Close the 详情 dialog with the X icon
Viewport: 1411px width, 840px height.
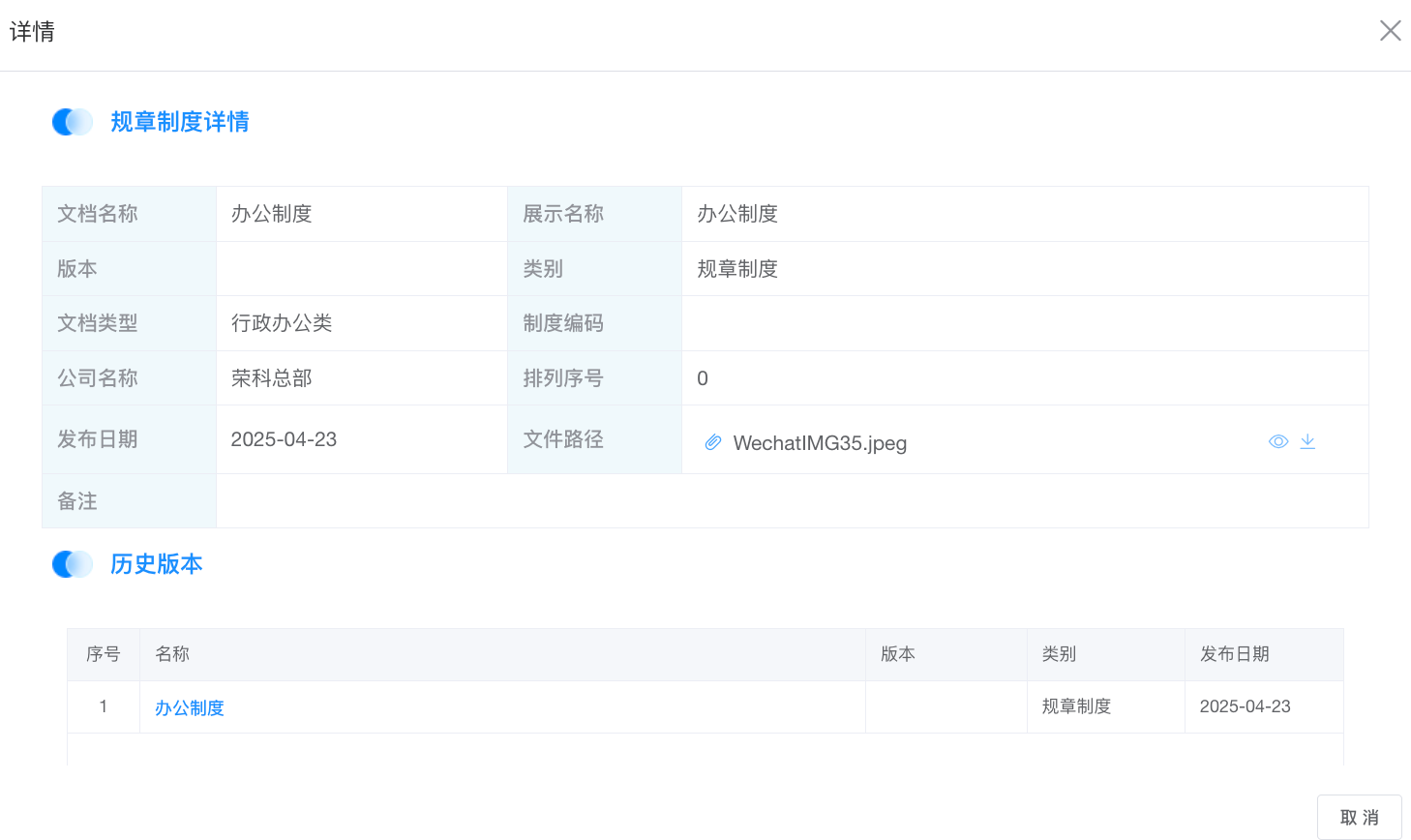(x=1390, y=31)
